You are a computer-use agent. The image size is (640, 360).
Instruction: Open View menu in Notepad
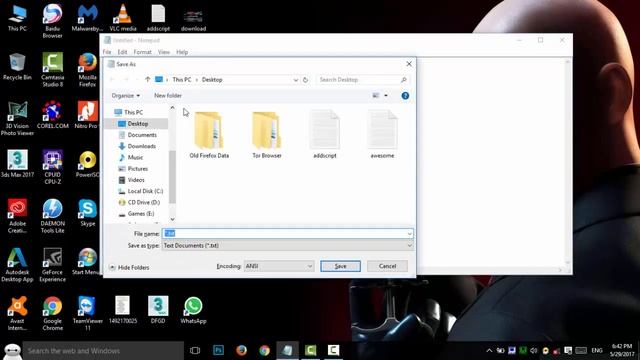point(164,52)
